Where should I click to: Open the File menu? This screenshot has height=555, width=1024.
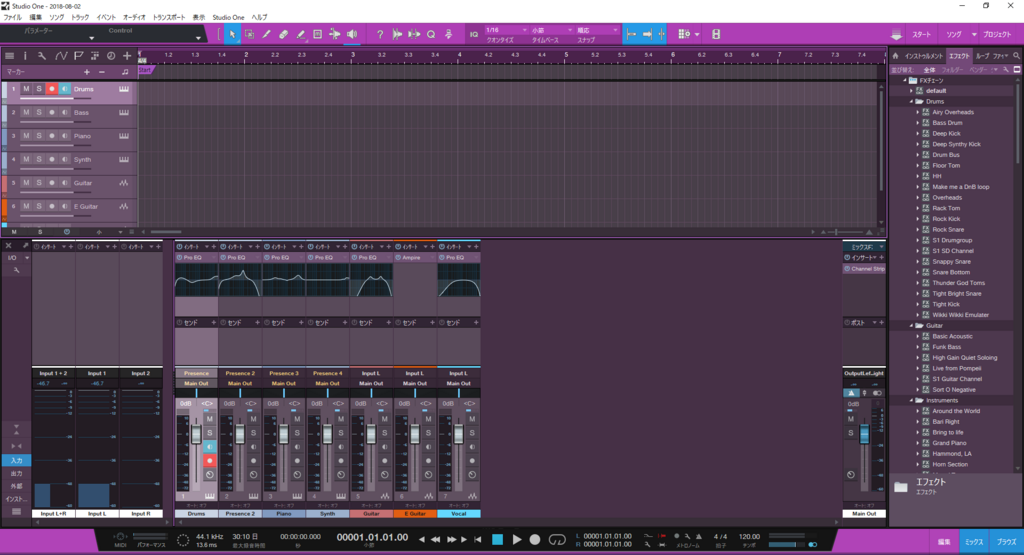(12, 18)
